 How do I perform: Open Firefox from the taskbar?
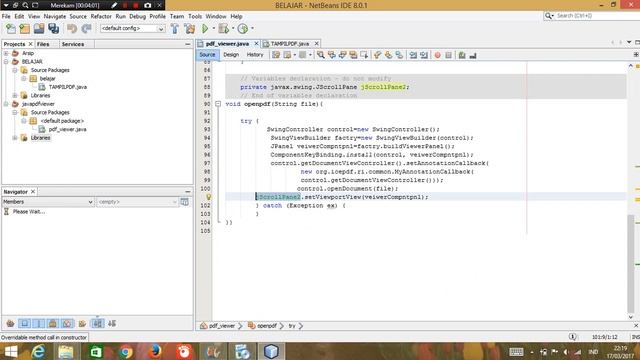[x=155, y=351]
